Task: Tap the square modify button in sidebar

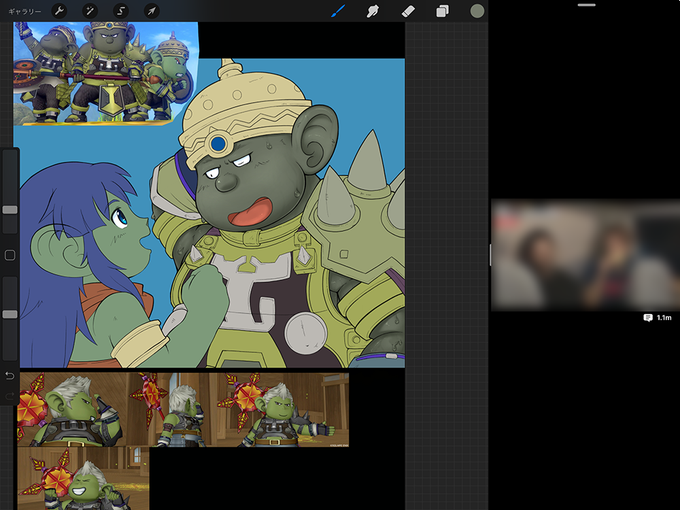Action: click(10, 255)
